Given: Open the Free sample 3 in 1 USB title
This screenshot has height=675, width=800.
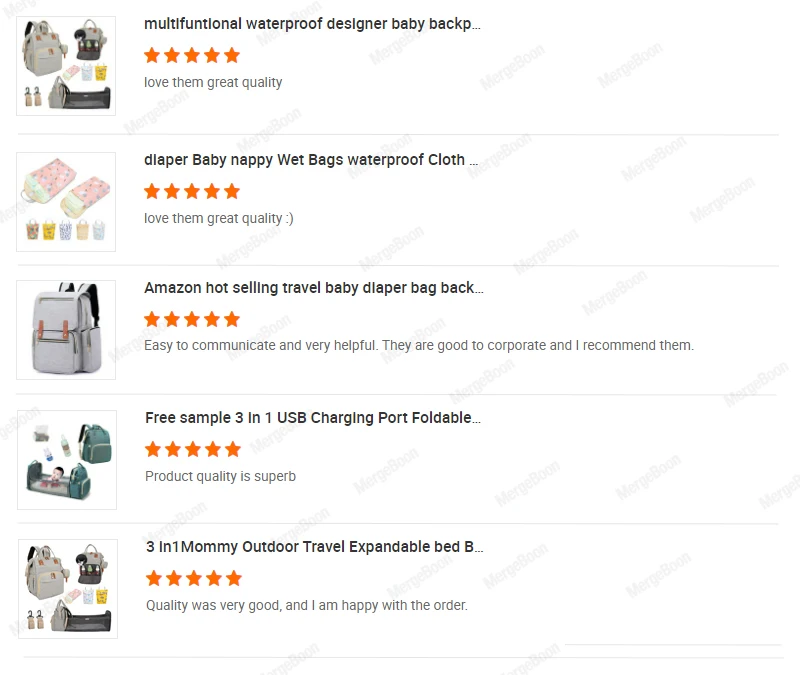Looking at the screenshot, I should coord(313,418).
